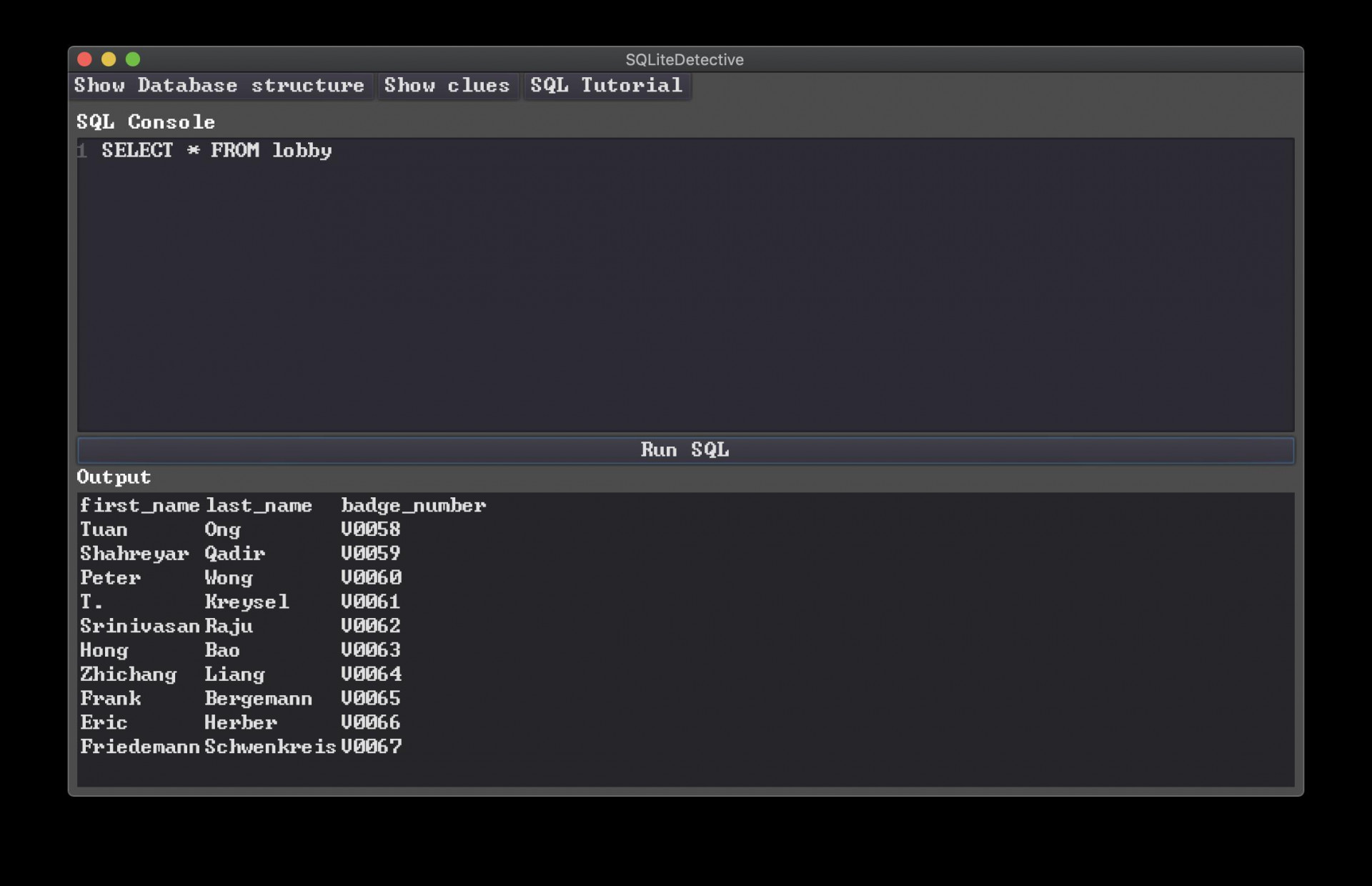Click the last name Wong

229,579
